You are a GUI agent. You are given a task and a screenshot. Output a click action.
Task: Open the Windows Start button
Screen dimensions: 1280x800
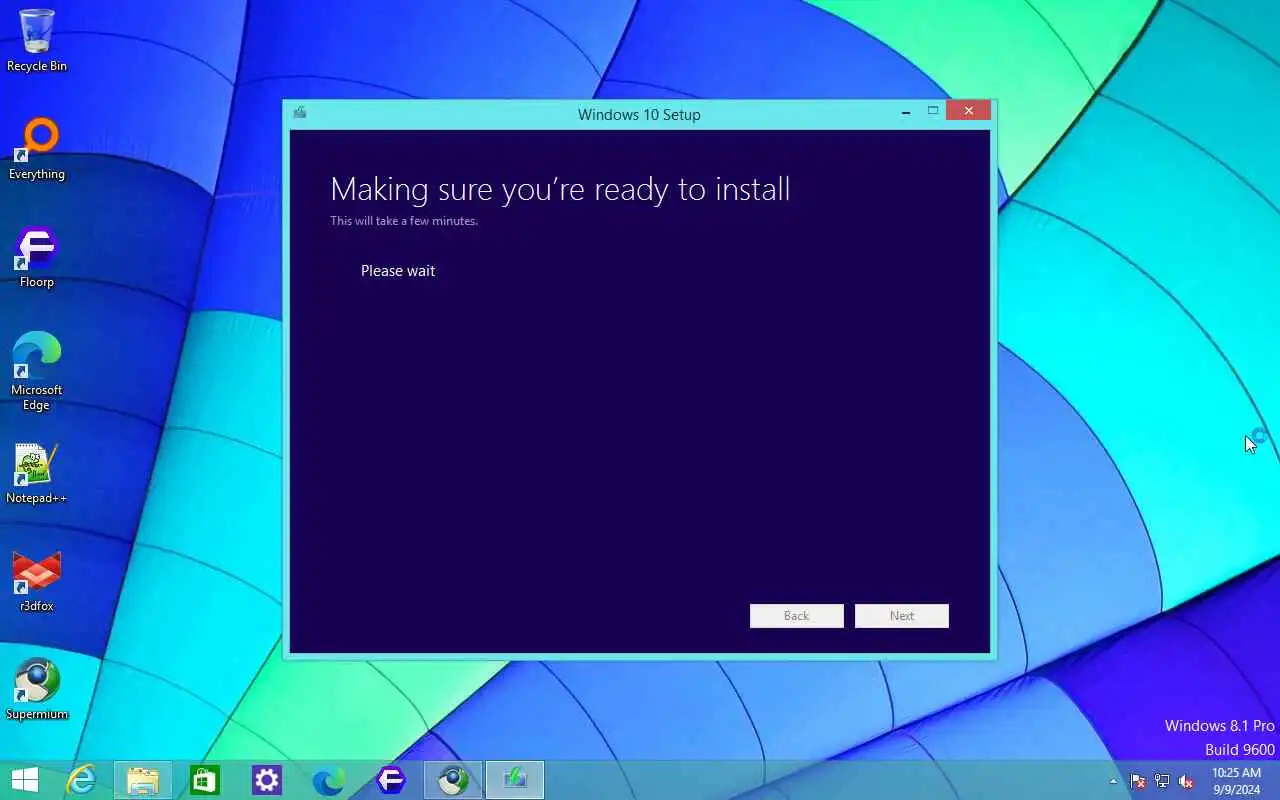pyautogui.click(x=24, y=780)
